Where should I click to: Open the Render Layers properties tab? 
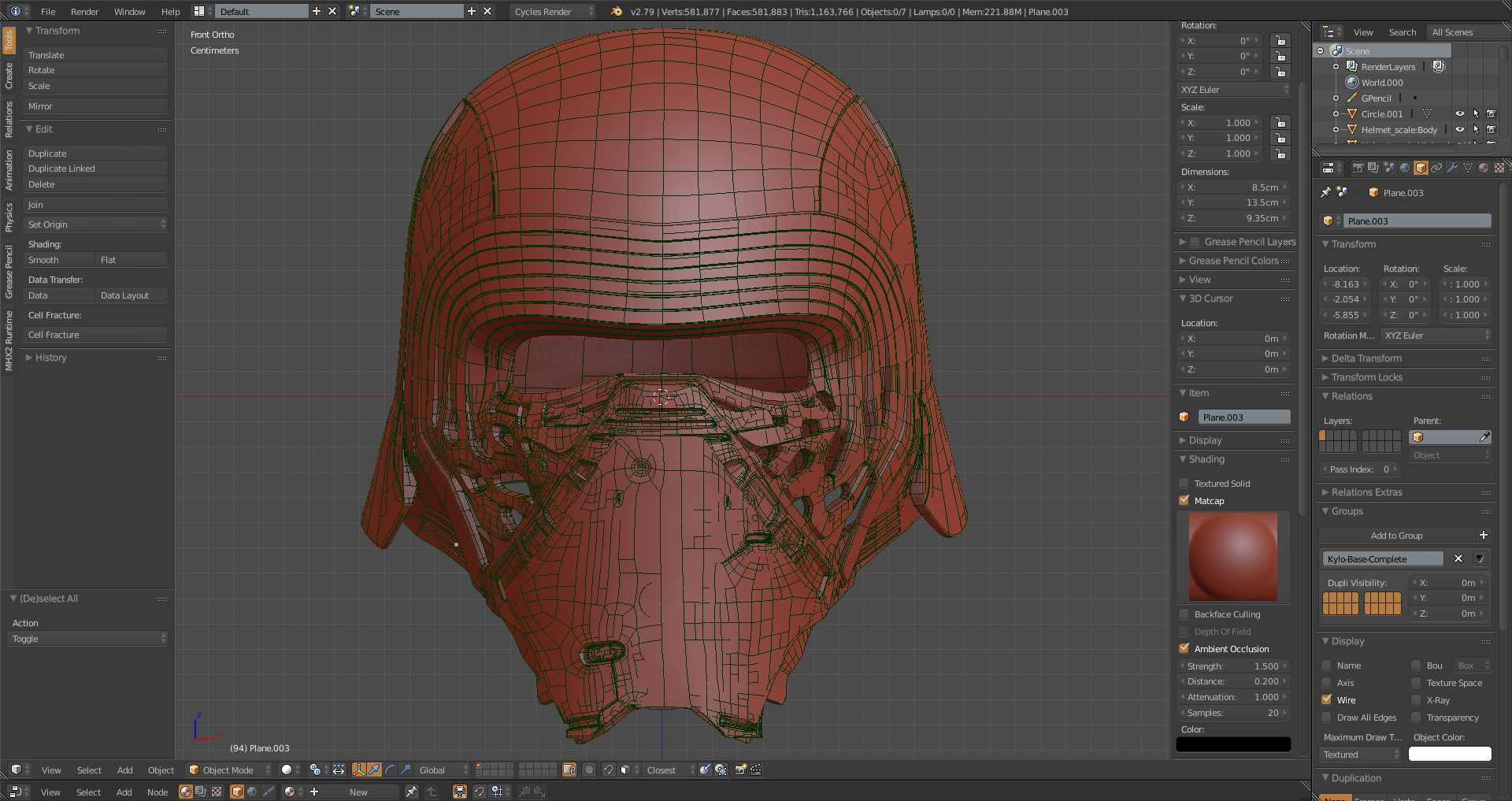(x=1373, y=168)
